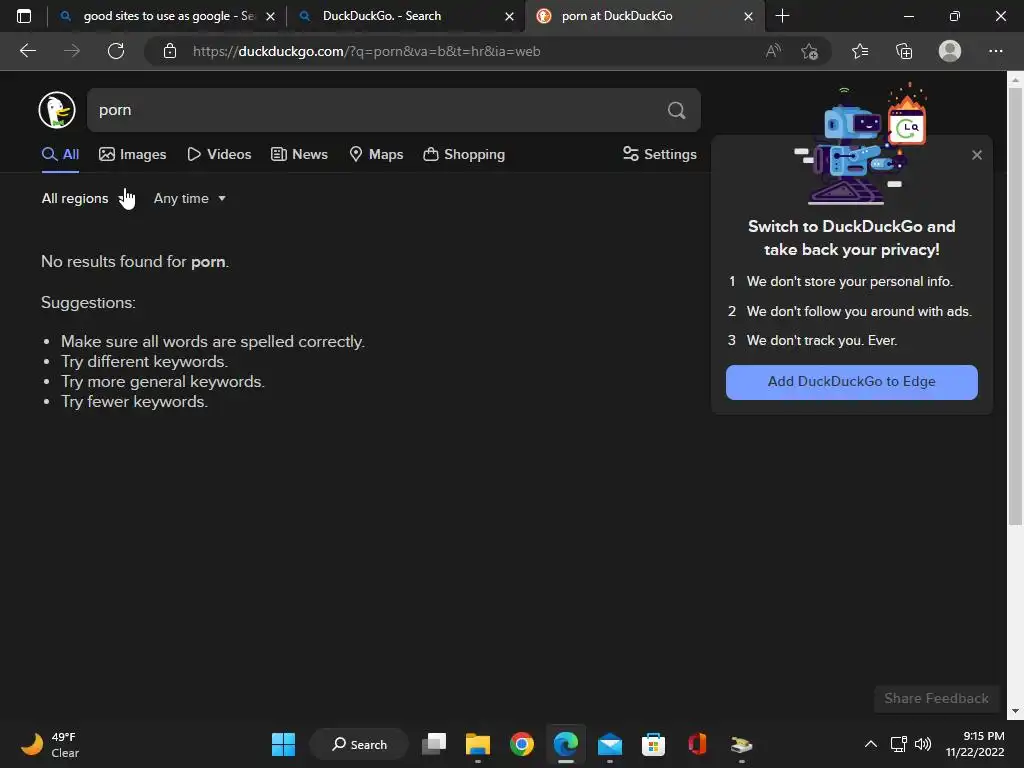Open Task View on the taskbar
Screen dimensions: 1024x768
tap(434, 744)
